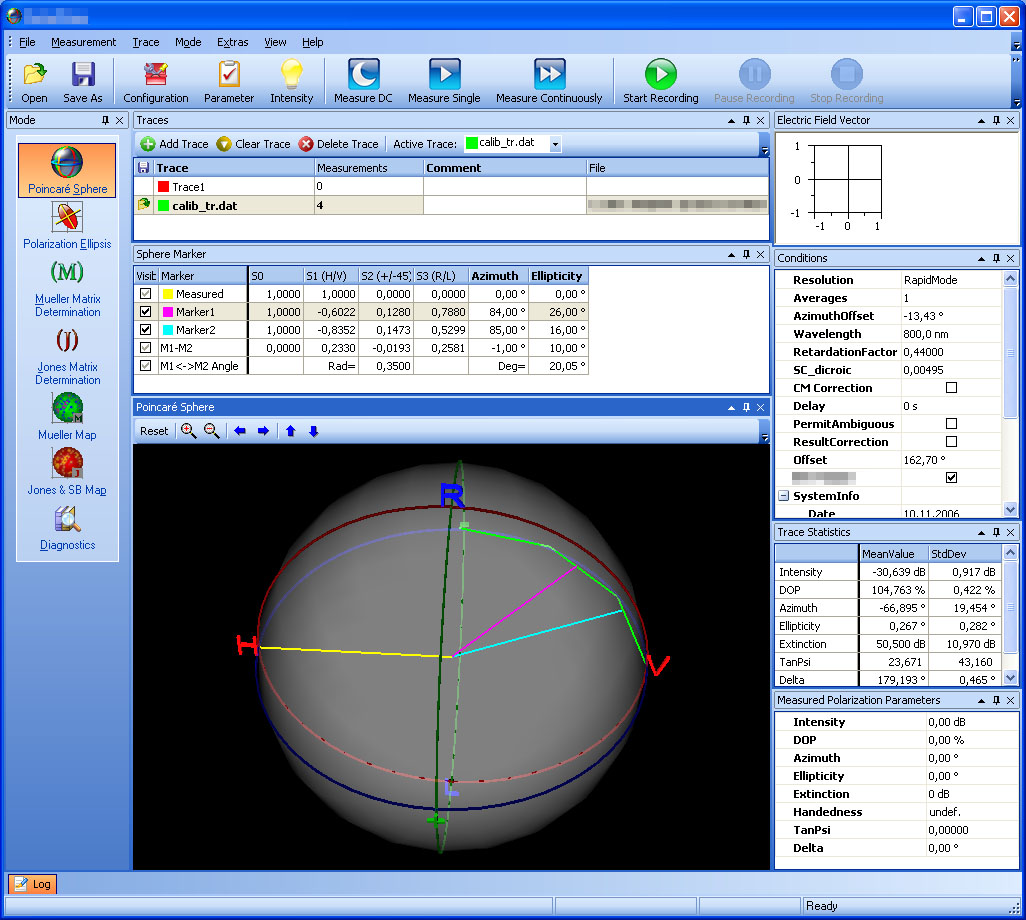1026x920 pixels.
Task: Open the Active Trace dropdown
Action: point(556,144)
